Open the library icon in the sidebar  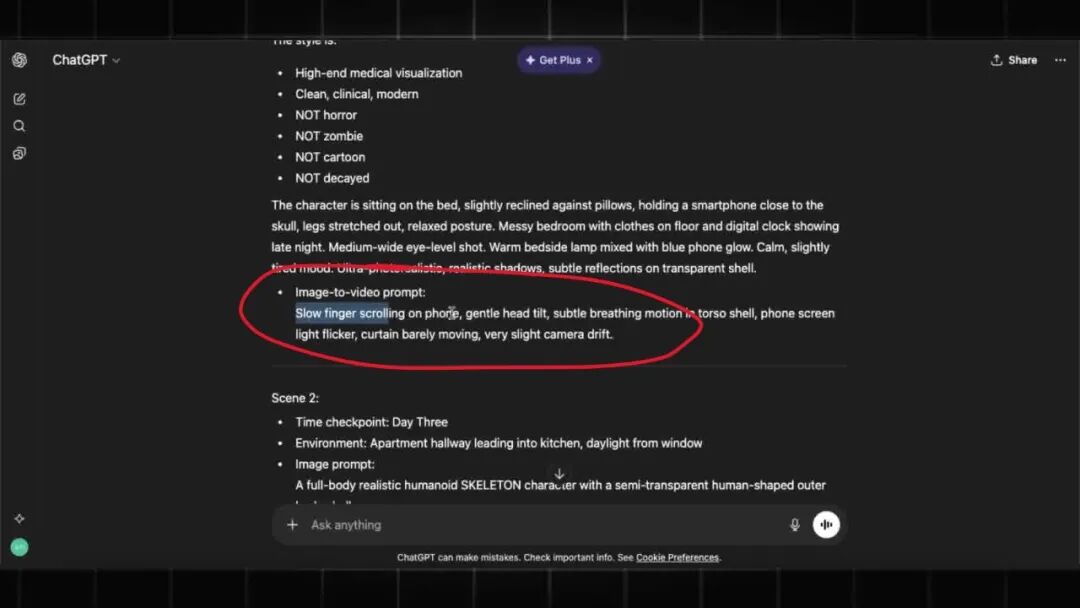pos(19,153)
